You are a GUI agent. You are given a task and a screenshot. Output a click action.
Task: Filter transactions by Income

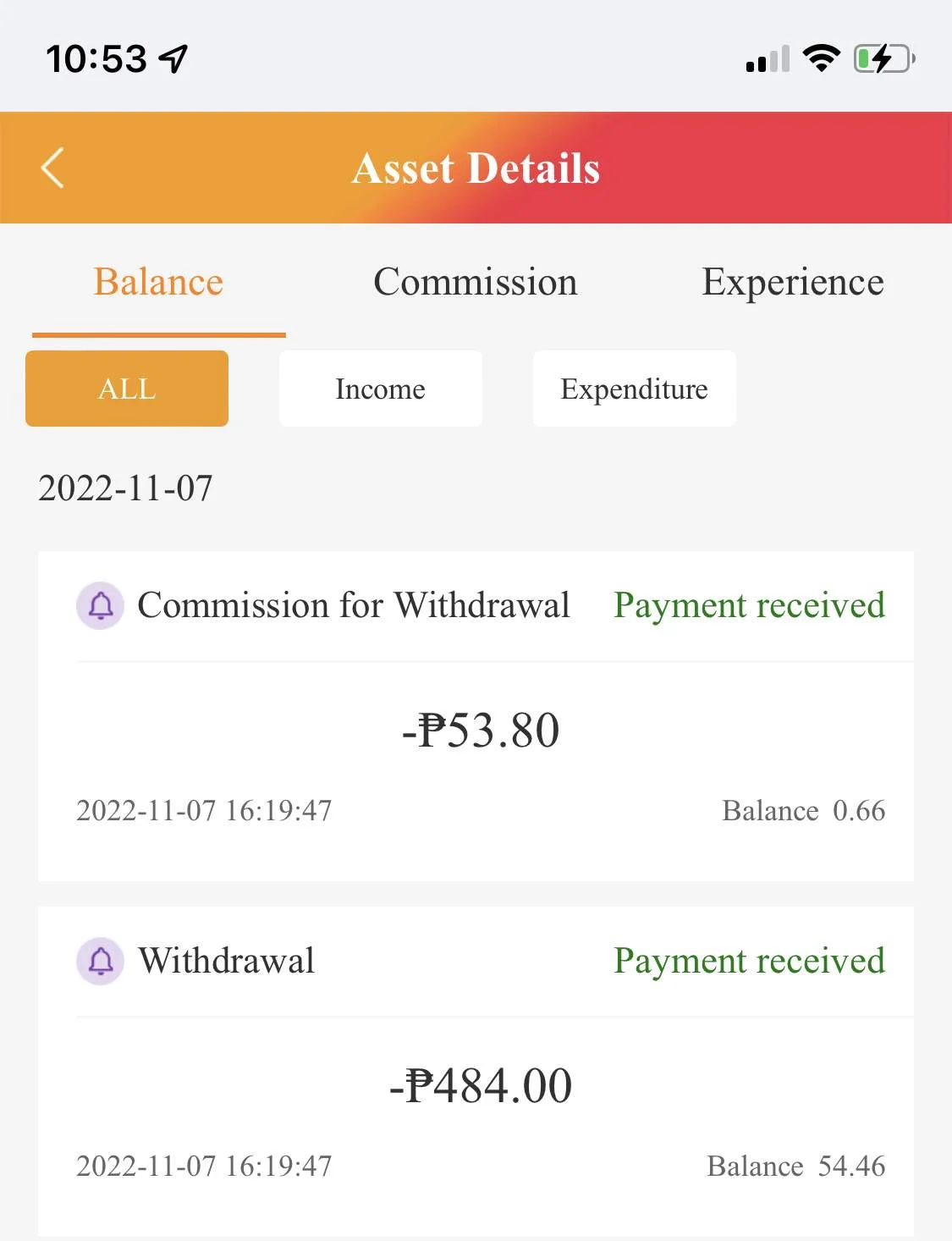tap(381, 389)
